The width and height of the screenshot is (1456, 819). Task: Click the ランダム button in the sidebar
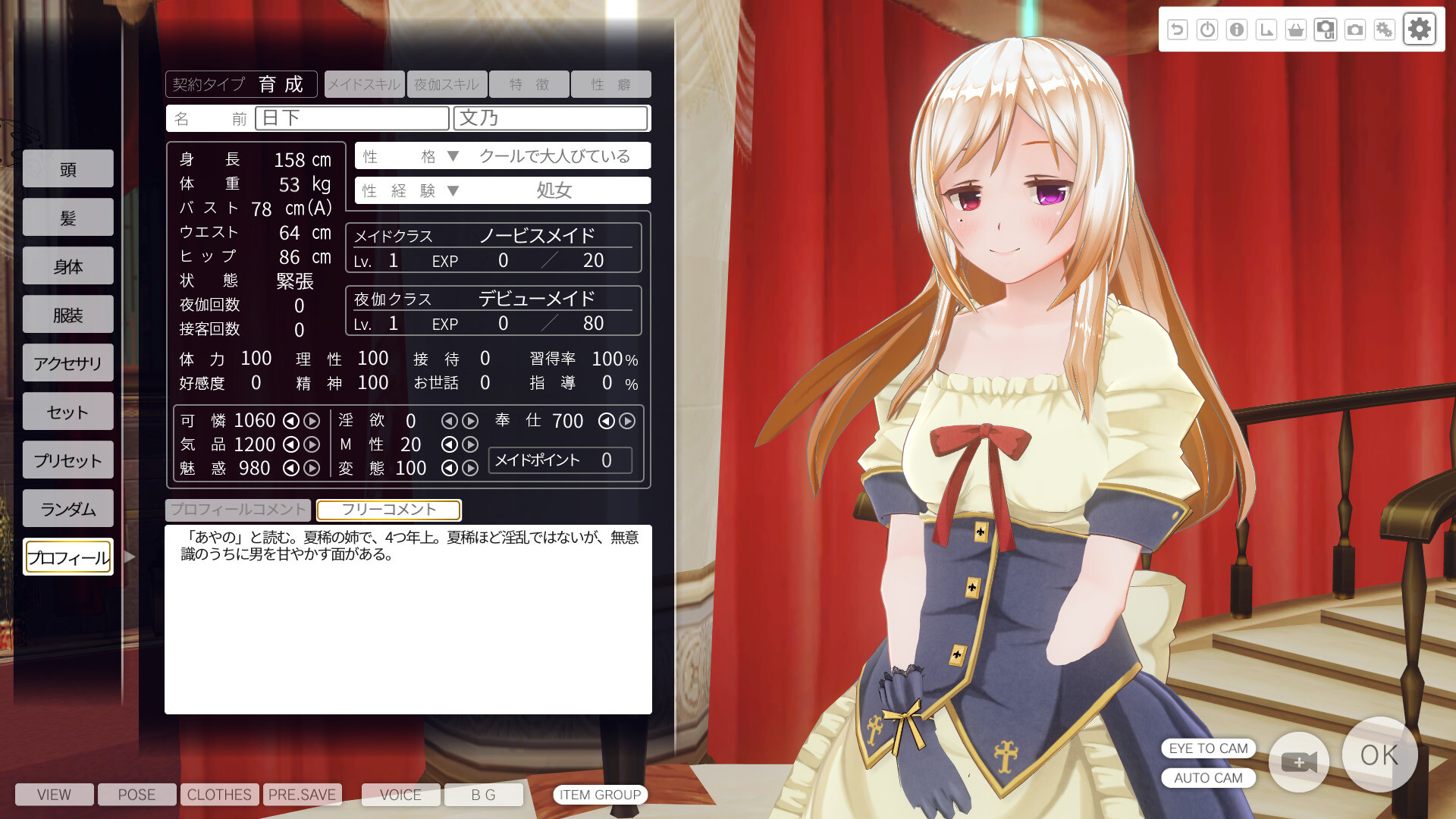67,508
